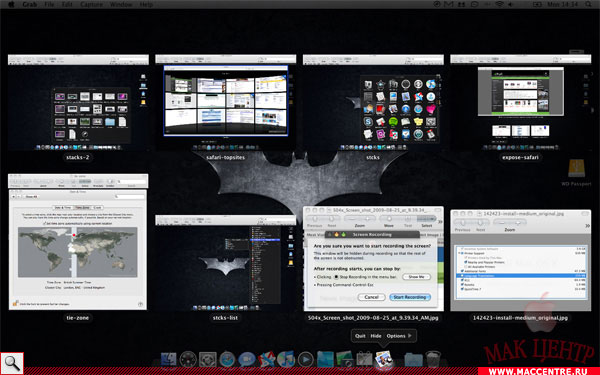The image size is (600, 375).
Task: Click Hide in the Dock popup
Action: coord(376,336)
